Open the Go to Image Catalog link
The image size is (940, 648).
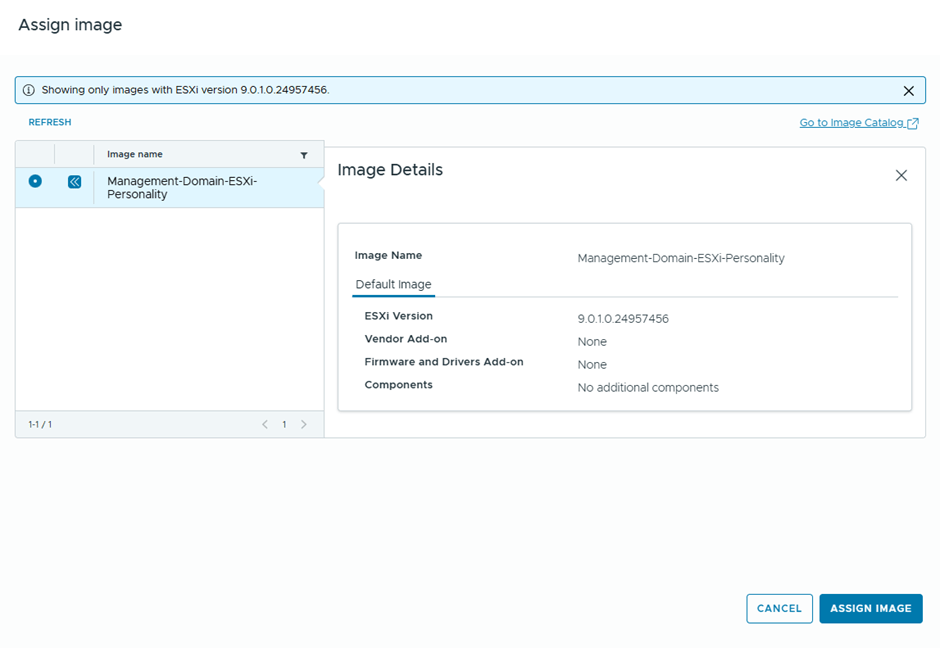[x=852, y=123]
